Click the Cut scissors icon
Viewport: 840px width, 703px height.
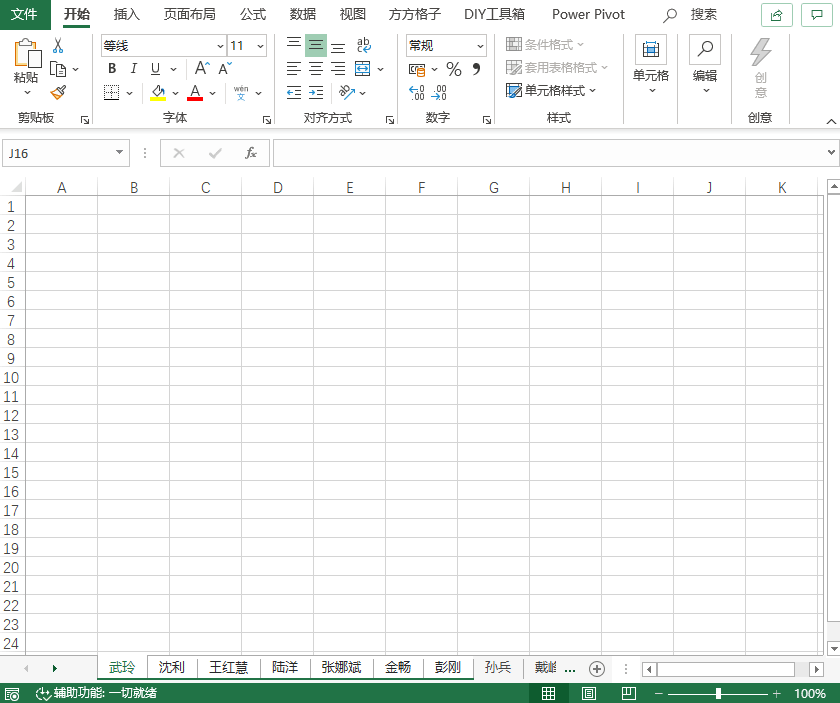[x=58, y=46]
